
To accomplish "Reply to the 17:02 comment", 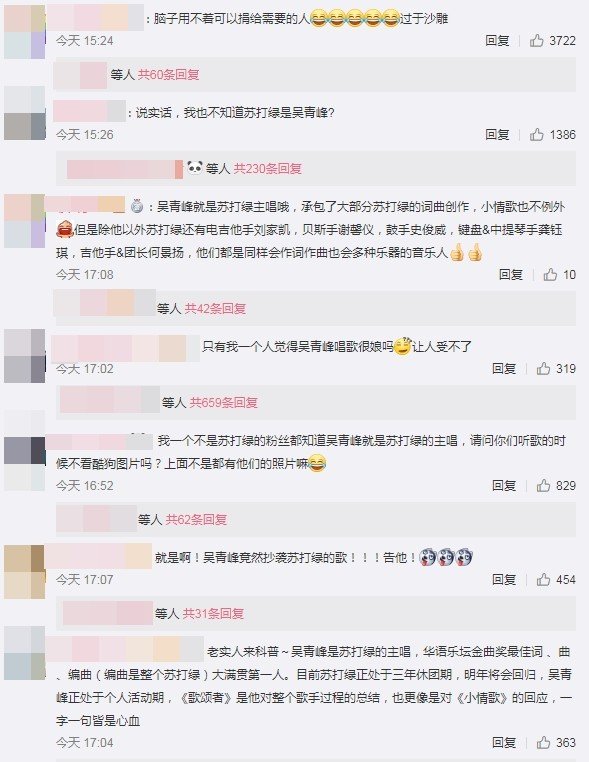I will [x=504, y=369].
